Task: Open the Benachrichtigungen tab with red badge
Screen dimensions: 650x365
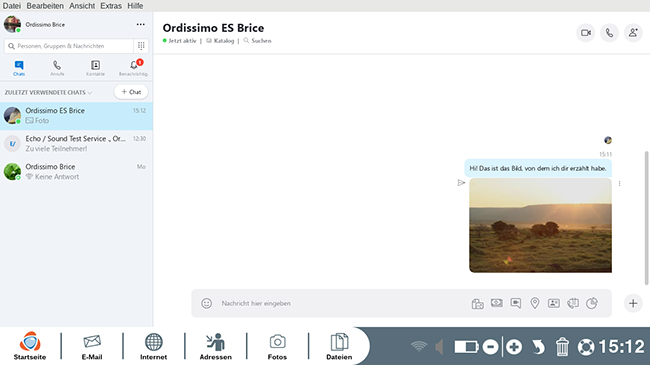Action: pyautogui.click(x=133, y=68)
